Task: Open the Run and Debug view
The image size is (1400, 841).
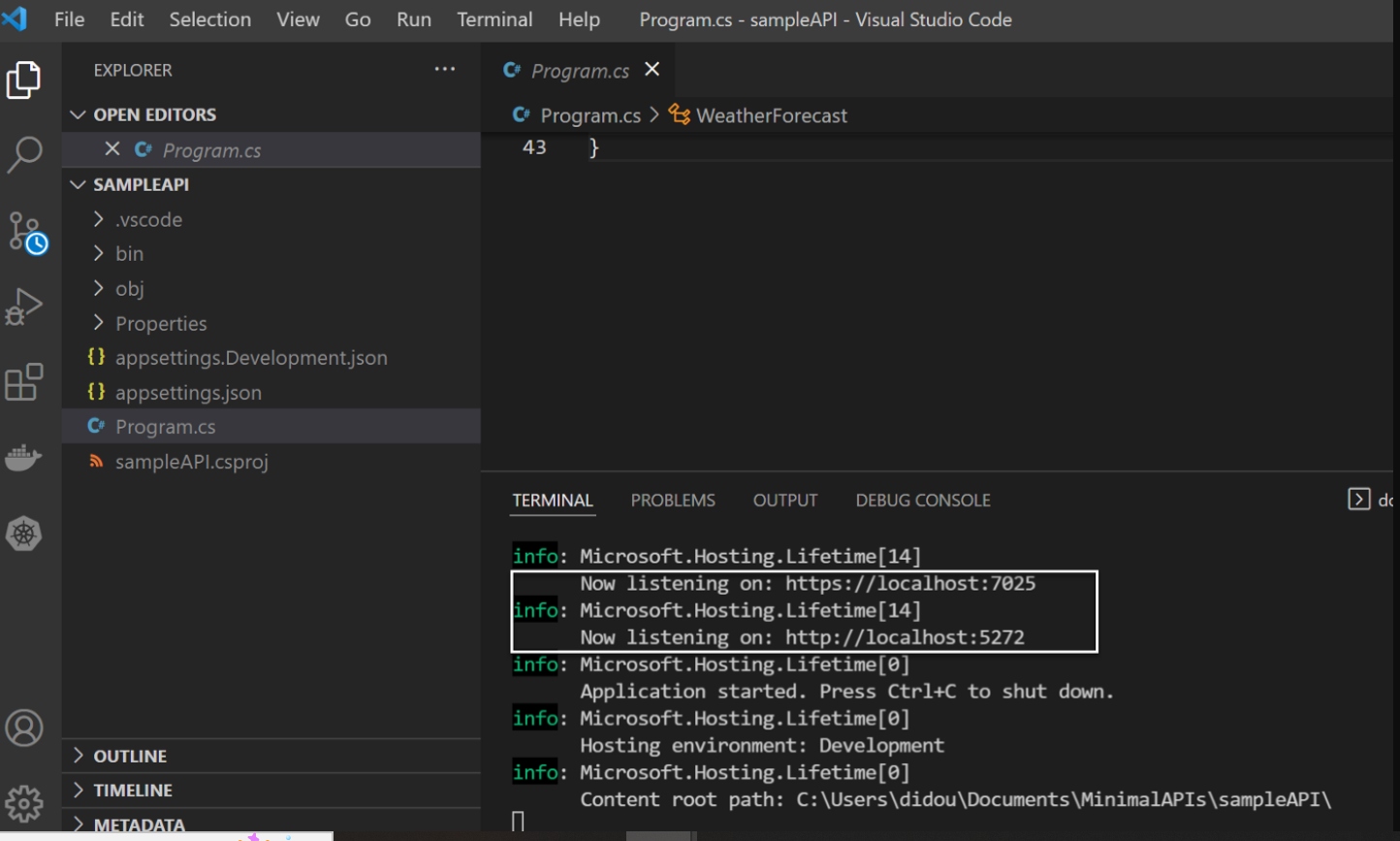Action: pyautogui.click(x=24, y=307)
